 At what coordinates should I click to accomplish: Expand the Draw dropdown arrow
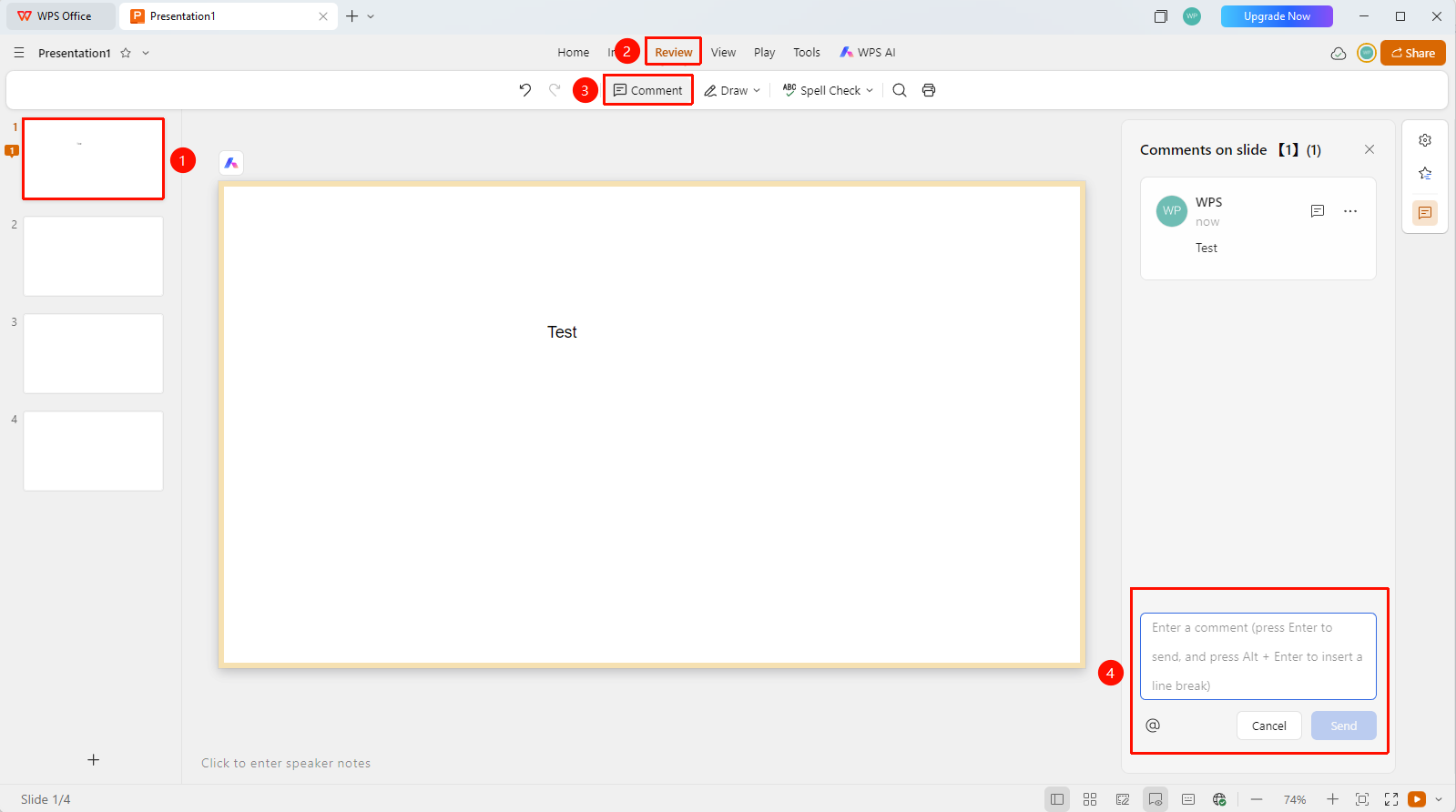[x=757, y=90]
